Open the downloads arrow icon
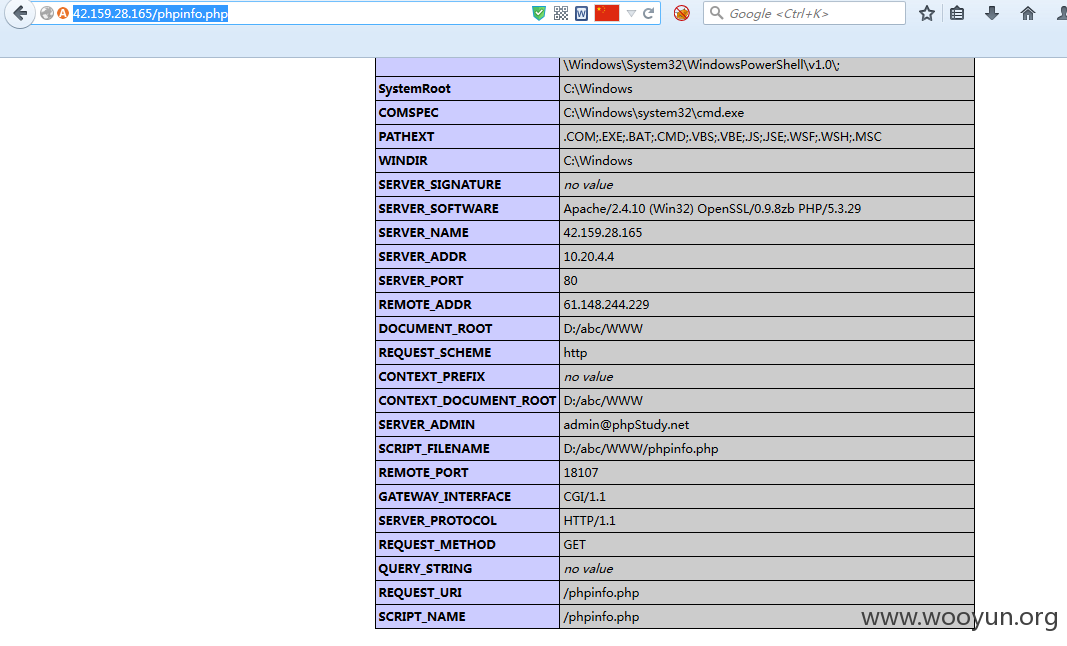 click(992, 13)
